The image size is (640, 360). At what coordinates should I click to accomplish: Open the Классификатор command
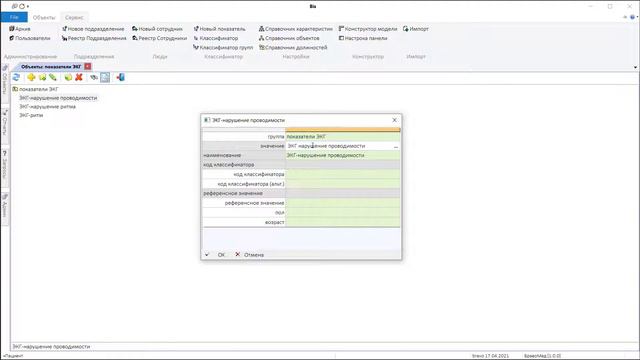click(216, 38)
